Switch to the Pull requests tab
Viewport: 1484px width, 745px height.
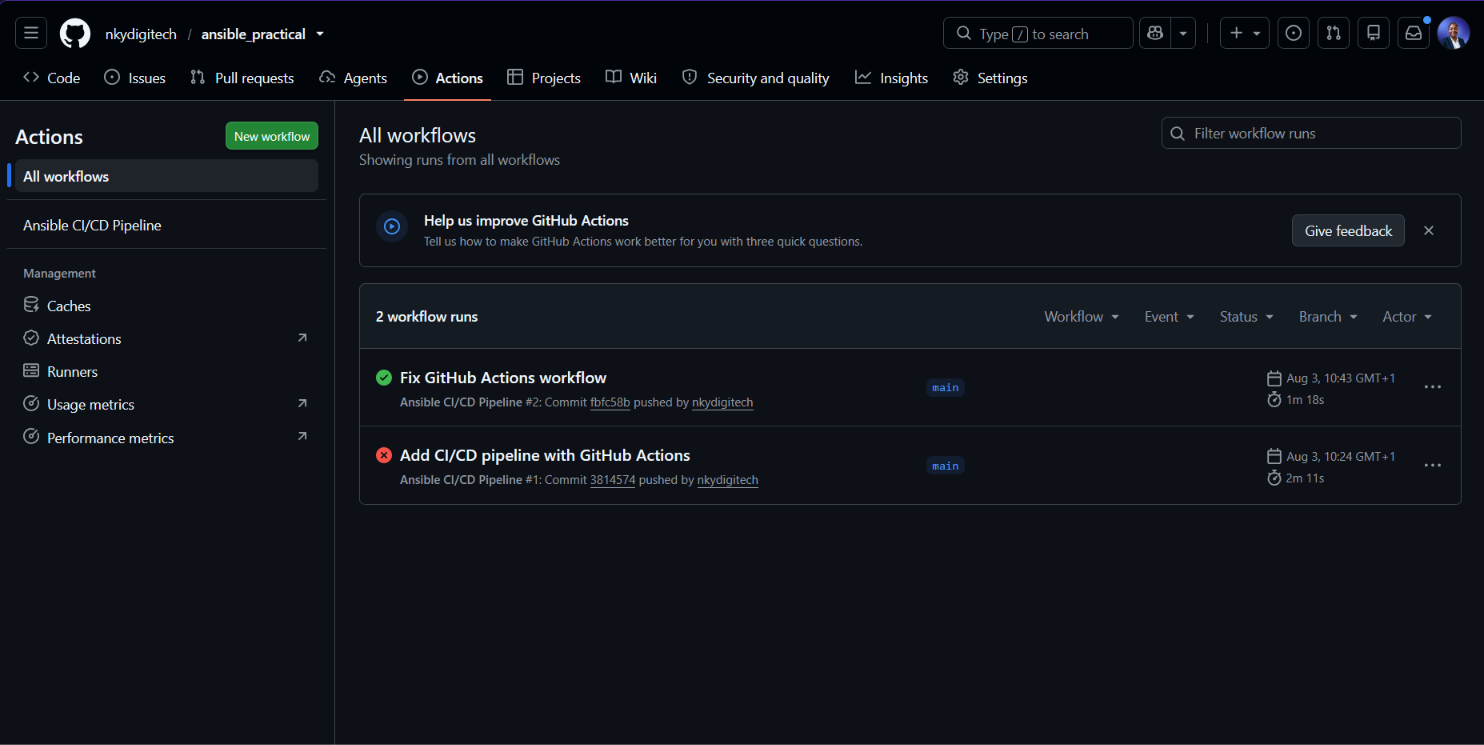click(242, 78)
